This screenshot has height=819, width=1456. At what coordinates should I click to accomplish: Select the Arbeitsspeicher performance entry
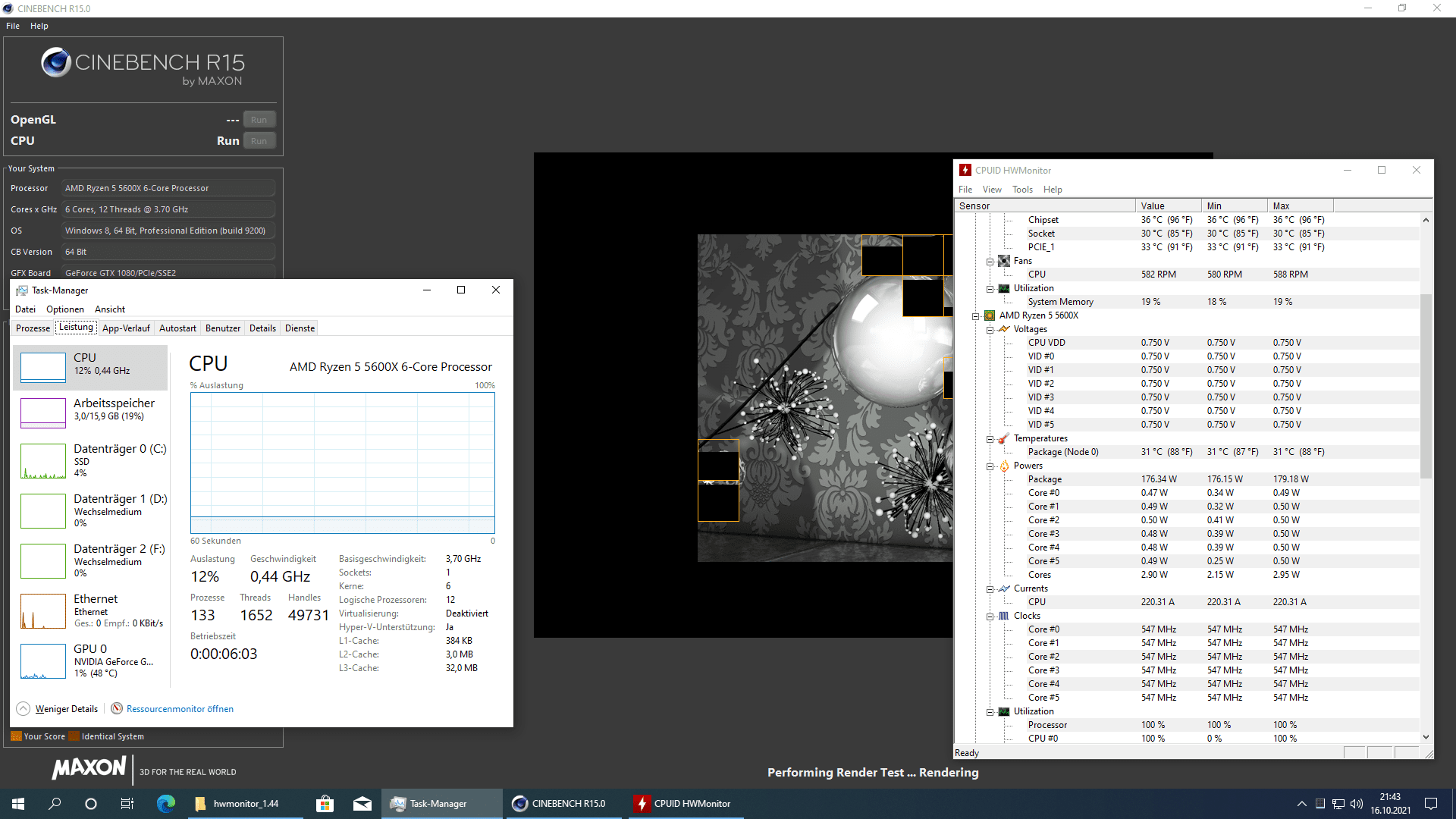click(x=90, y=413)
